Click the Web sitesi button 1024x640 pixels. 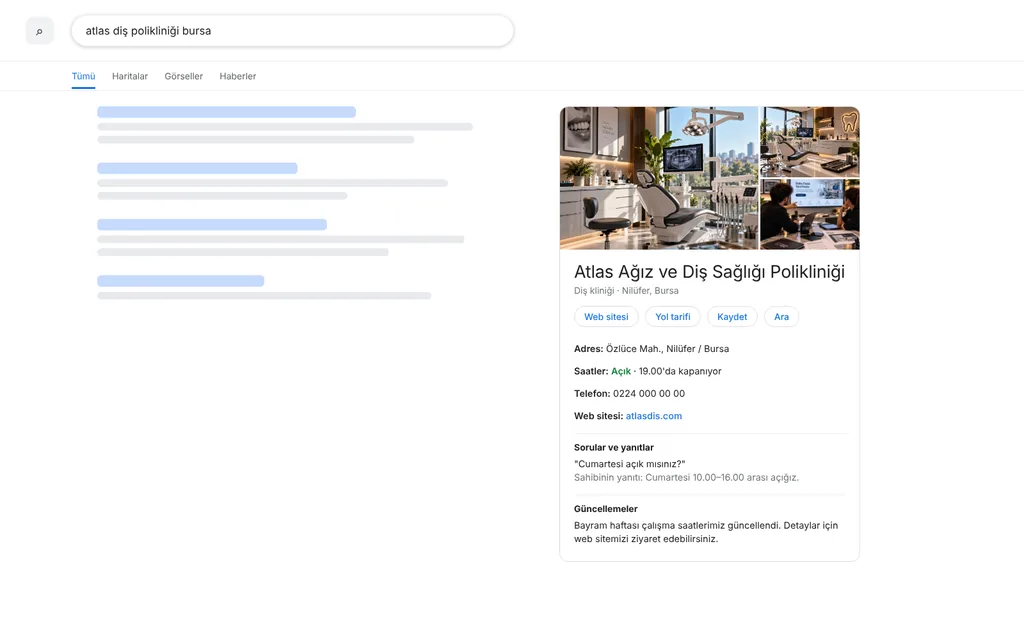click(606, 317)
